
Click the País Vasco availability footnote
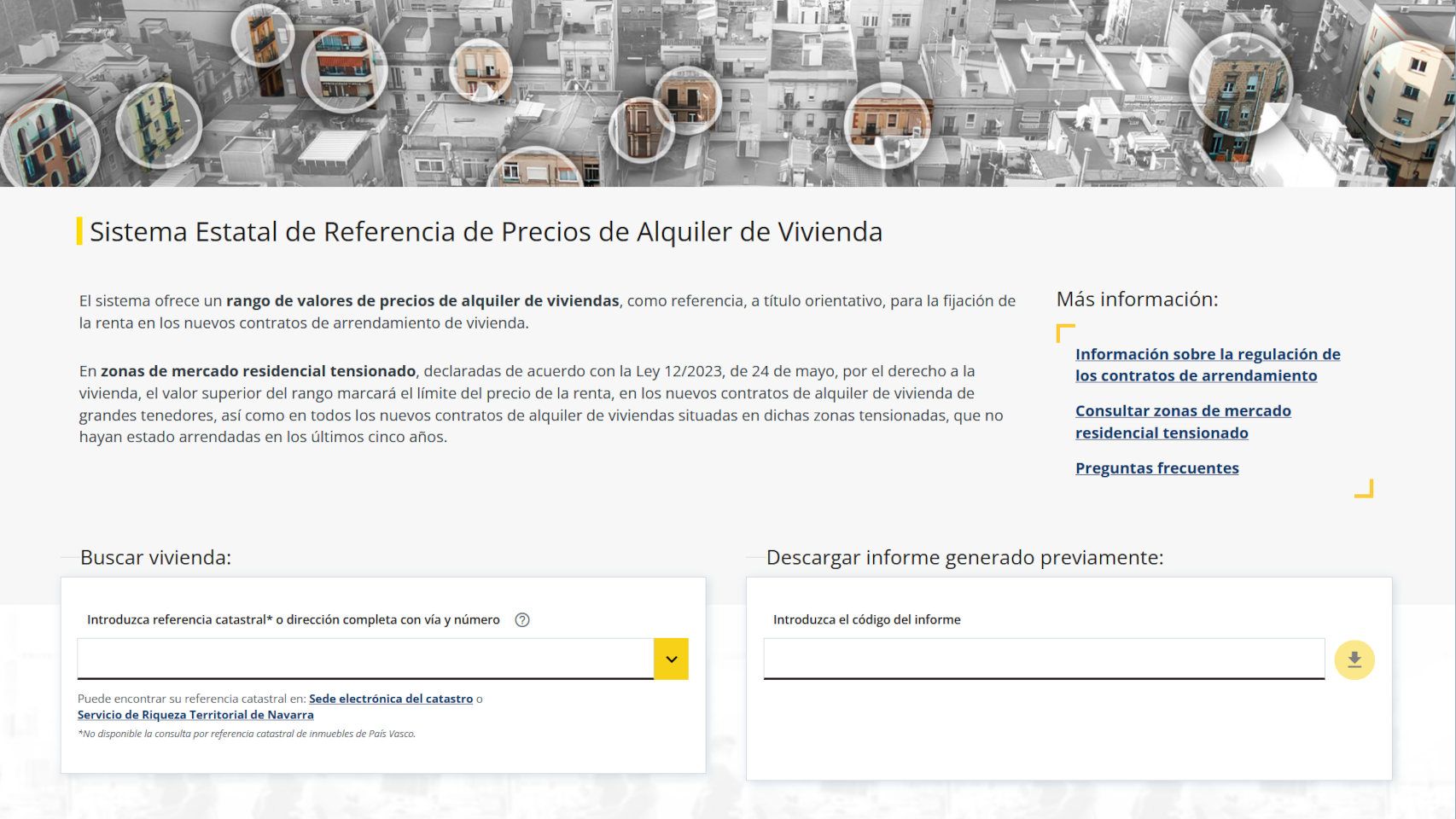247,734
